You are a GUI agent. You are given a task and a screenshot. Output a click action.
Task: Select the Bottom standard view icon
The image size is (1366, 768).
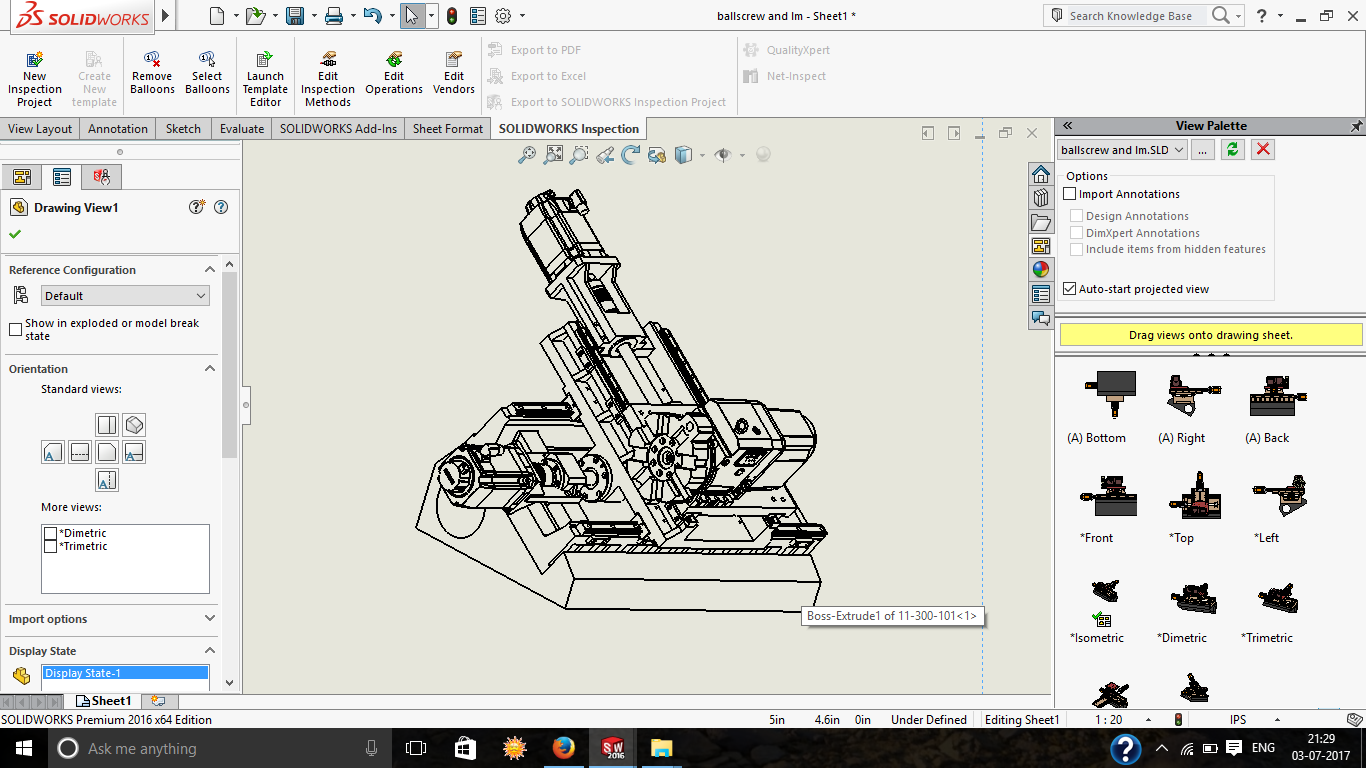pyautogui.click(x=107, y=480)
